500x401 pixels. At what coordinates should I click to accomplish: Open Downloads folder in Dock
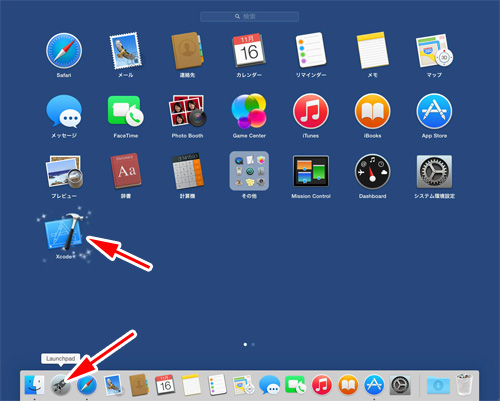click(x=438, y=385)
